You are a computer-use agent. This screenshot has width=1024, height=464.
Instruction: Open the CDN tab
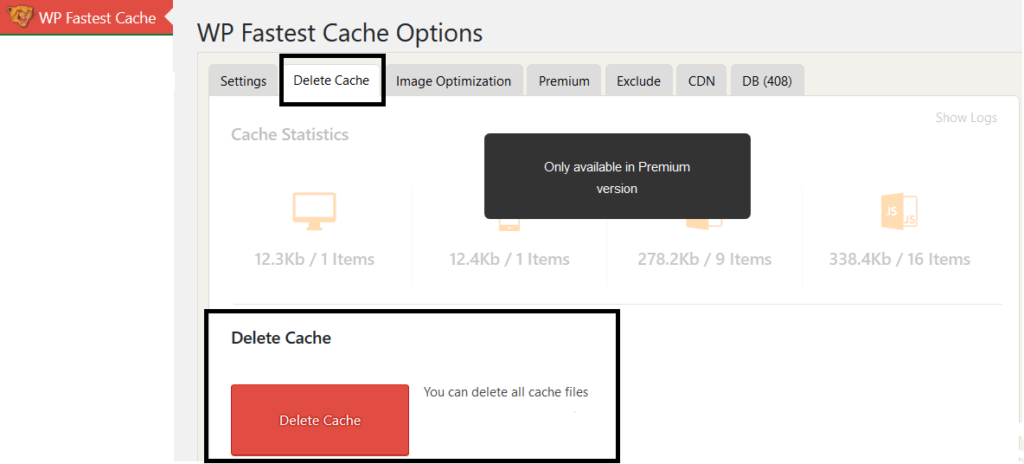pyautogui.click(x=701, y=82)
